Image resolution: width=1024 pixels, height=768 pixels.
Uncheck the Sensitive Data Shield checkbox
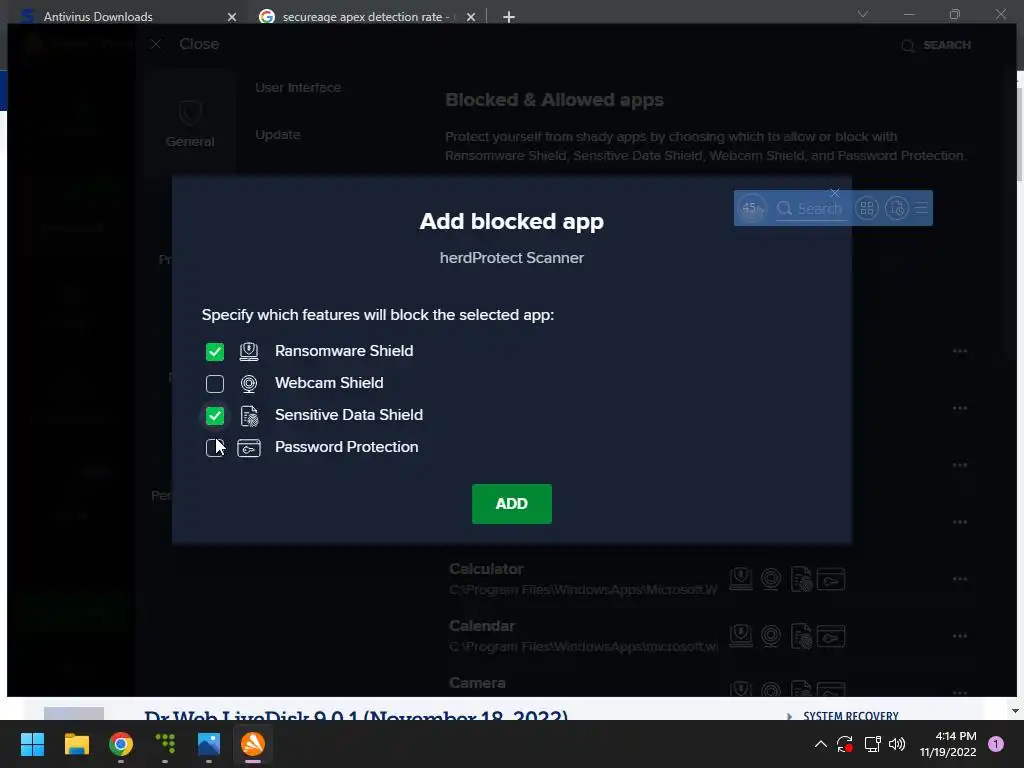(x=215, y=415)
